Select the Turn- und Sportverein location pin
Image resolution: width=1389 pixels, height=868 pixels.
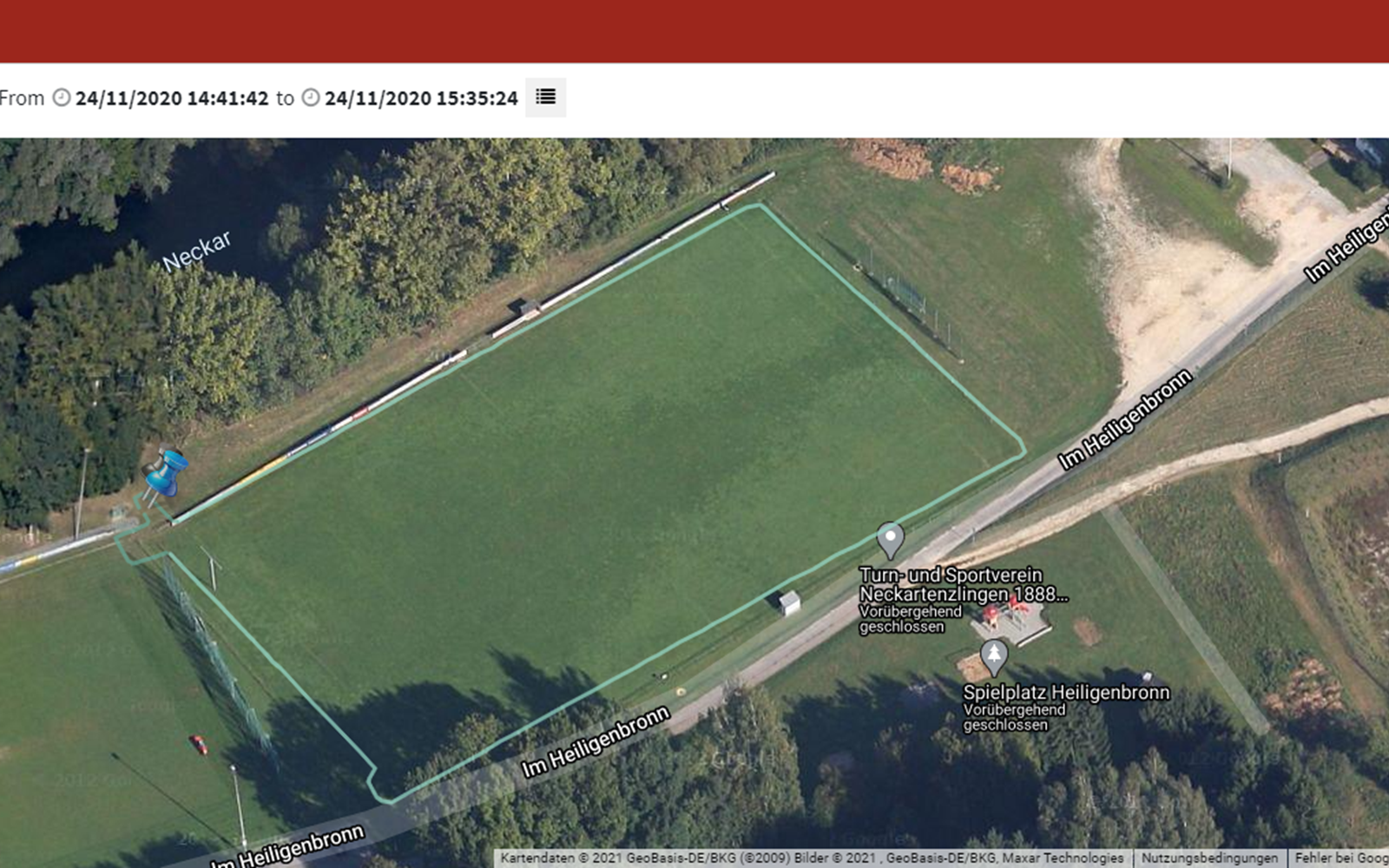[x=890, y=540]
